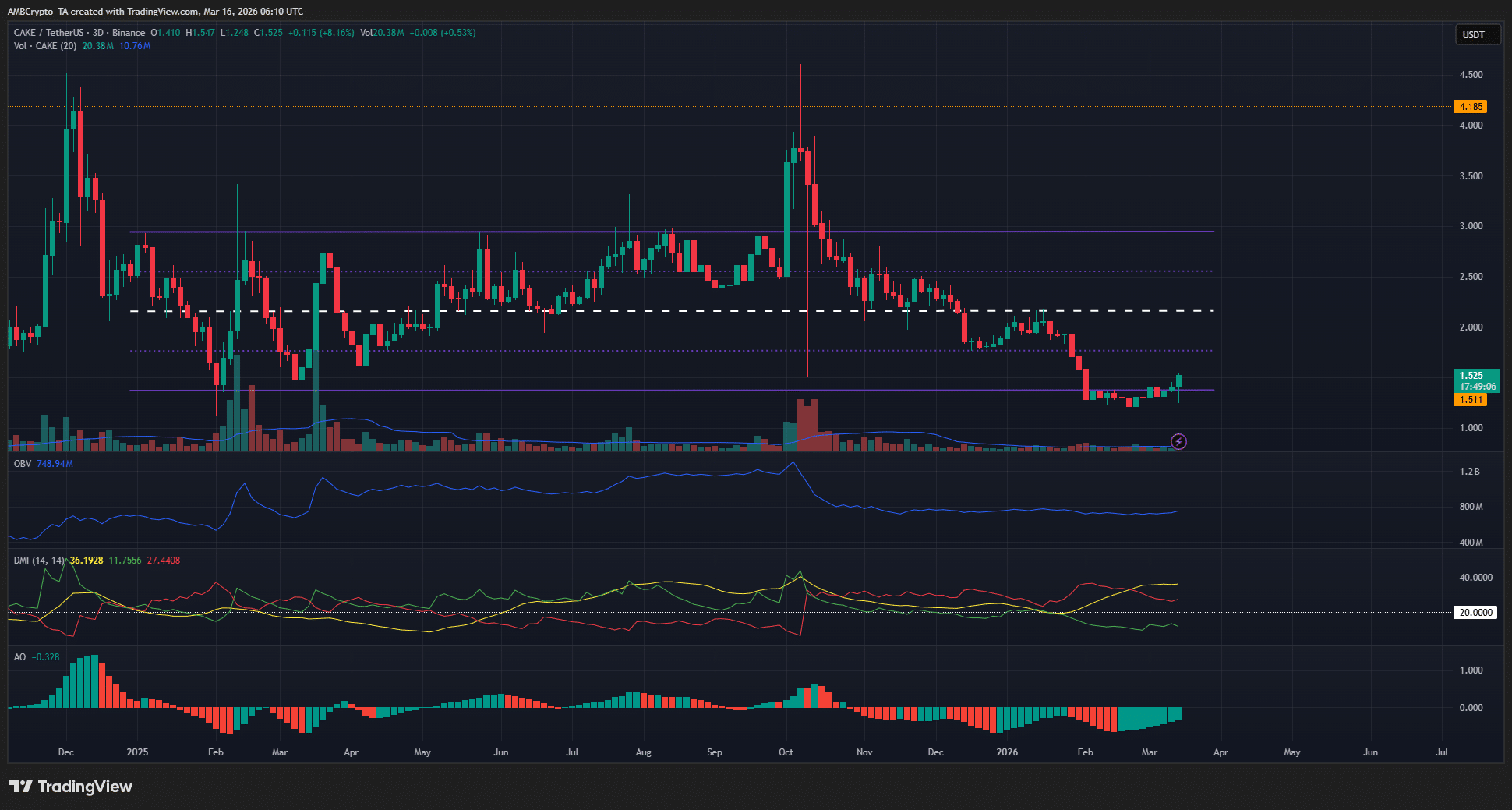Click the AO indicator label

19,657
